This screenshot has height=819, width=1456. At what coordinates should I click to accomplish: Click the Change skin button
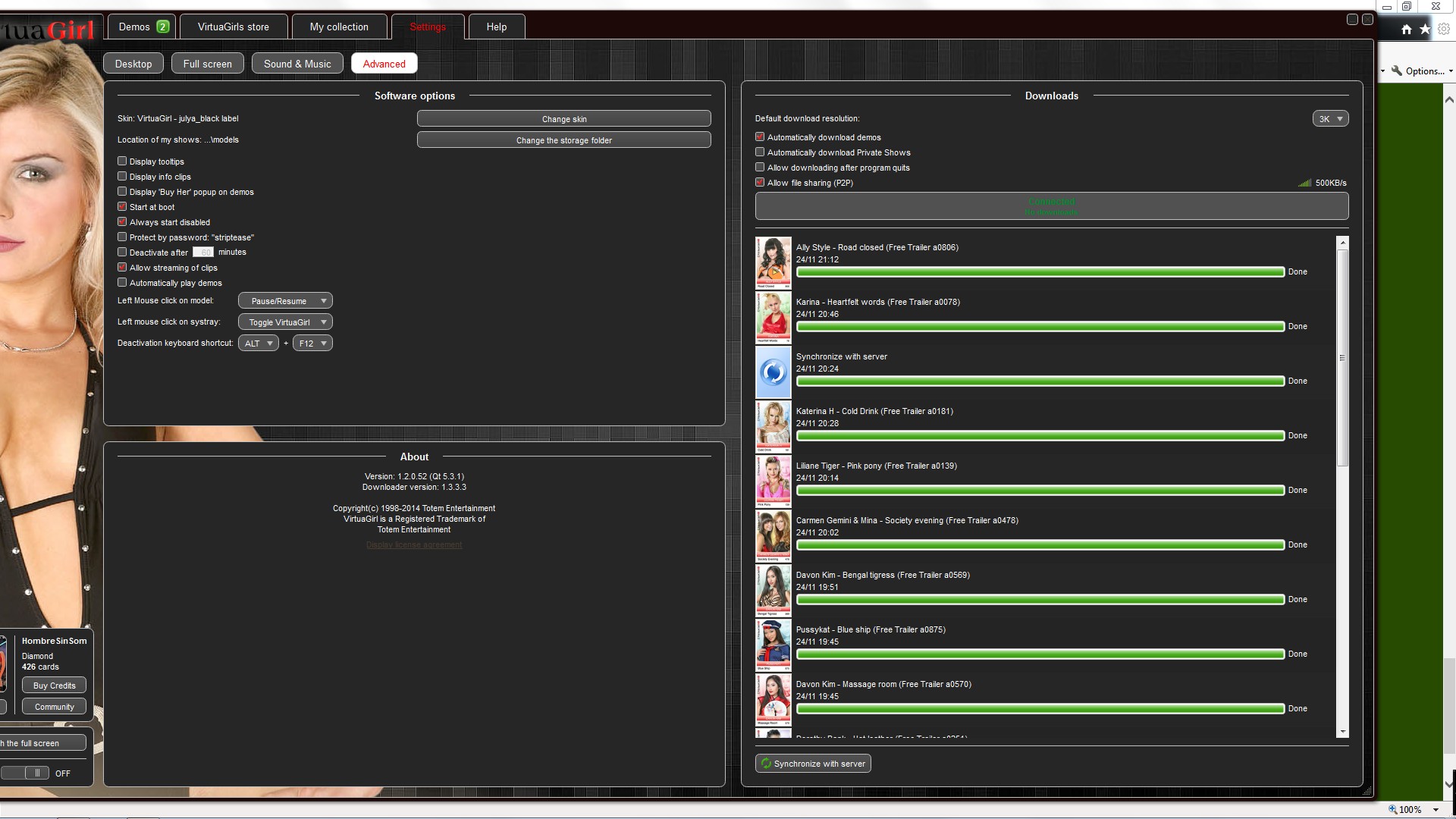[x=564, y=119]
